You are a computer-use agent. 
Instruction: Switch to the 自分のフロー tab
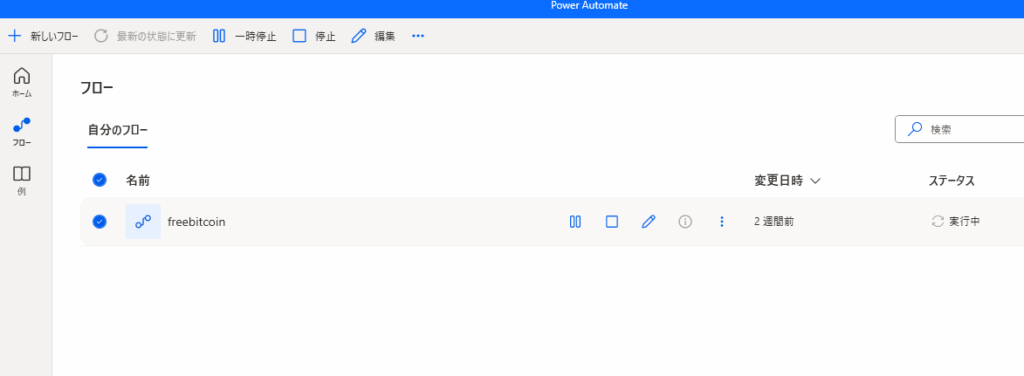(x=118, y=129)
